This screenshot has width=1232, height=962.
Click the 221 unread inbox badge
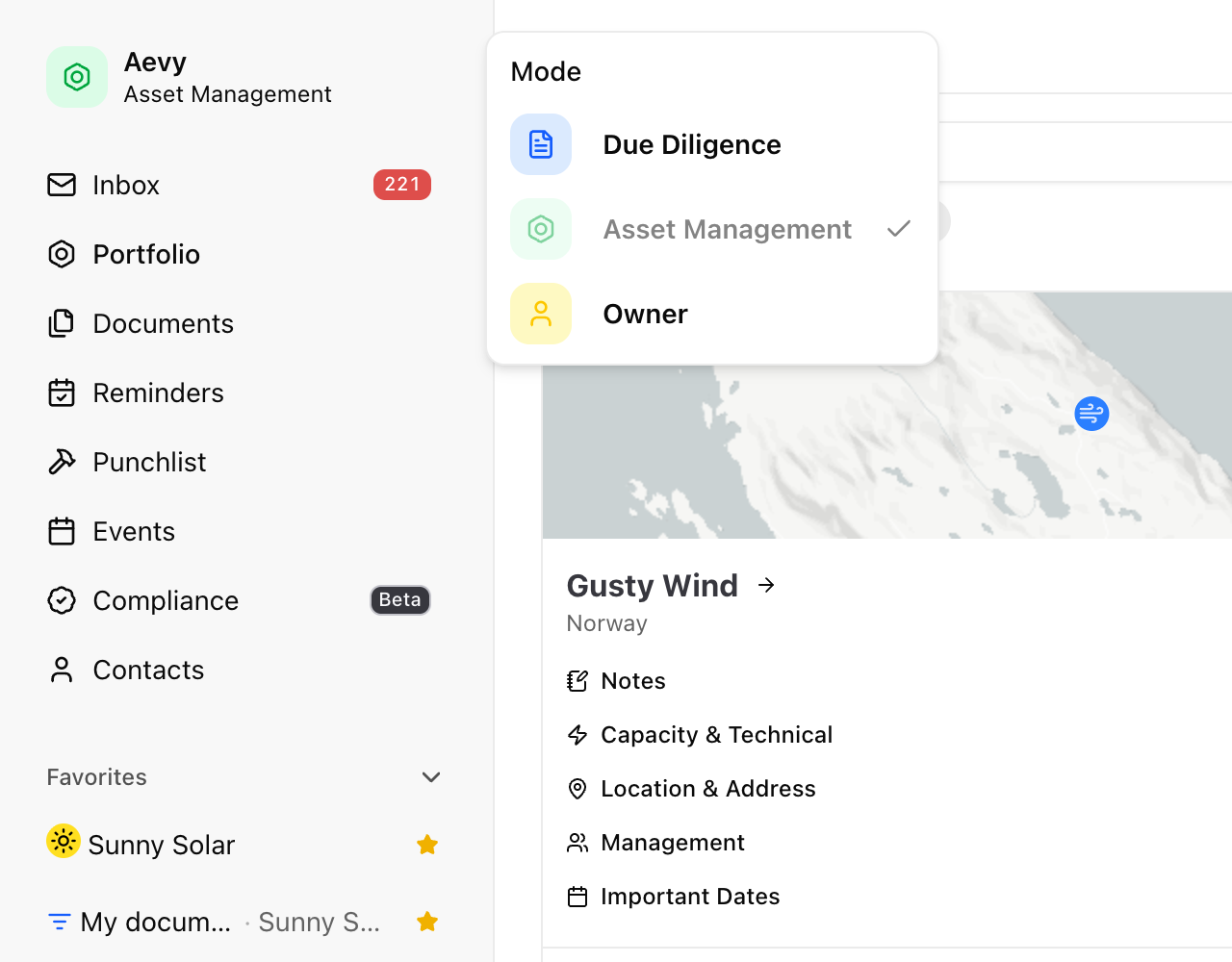tap(402, 185)
